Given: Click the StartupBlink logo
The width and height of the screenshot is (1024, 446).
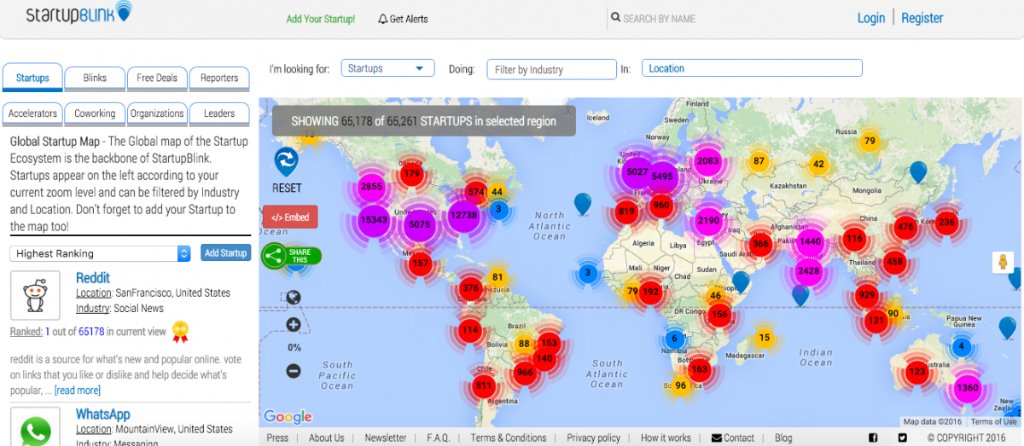Looking at the screenshot, I should coord(79,13).
